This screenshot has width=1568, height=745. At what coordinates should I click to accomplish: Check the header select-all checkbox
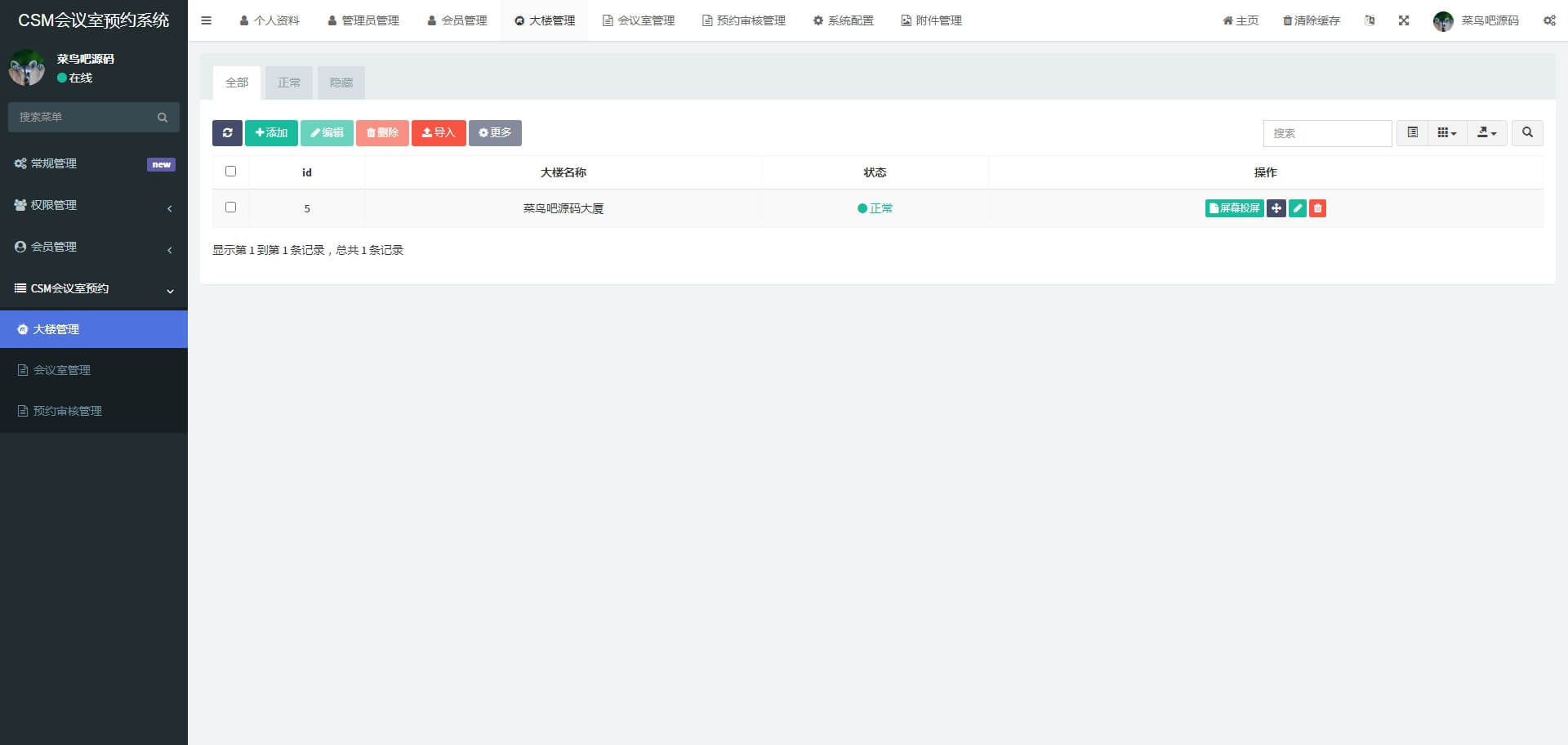(x=230, y=172)
